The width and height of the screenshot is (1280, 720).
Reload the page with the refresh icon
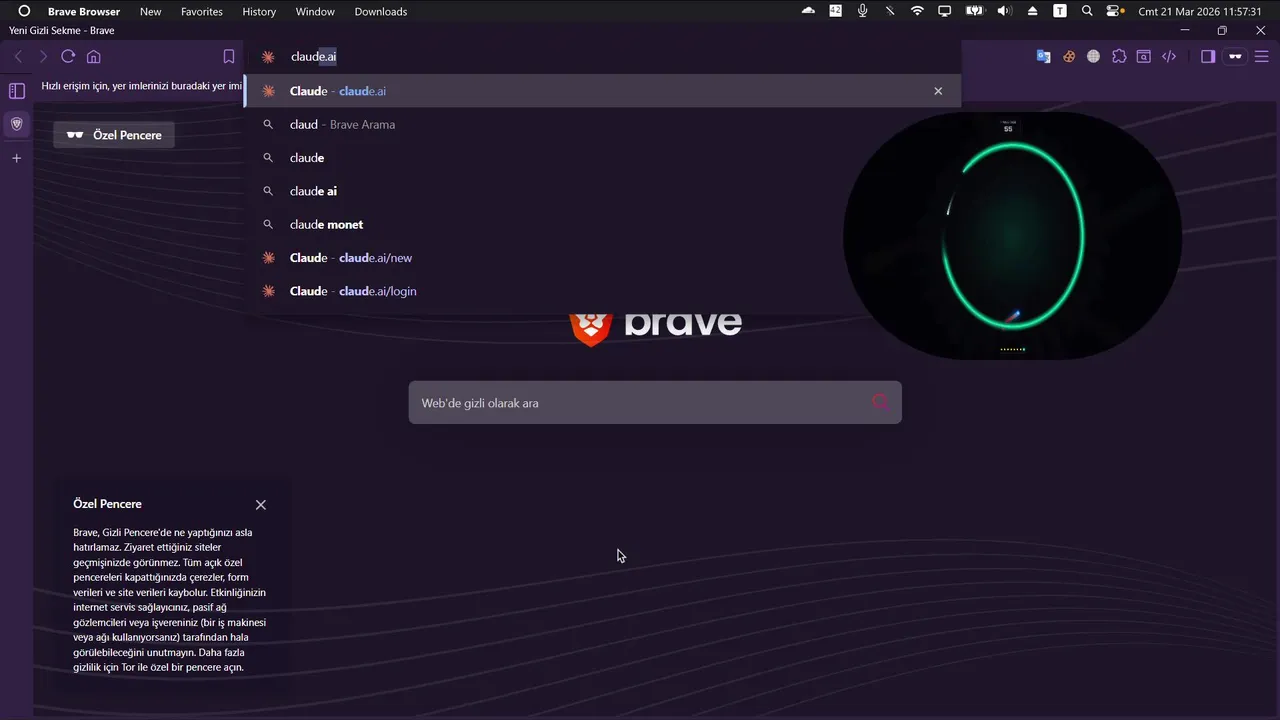coord(68,57)
